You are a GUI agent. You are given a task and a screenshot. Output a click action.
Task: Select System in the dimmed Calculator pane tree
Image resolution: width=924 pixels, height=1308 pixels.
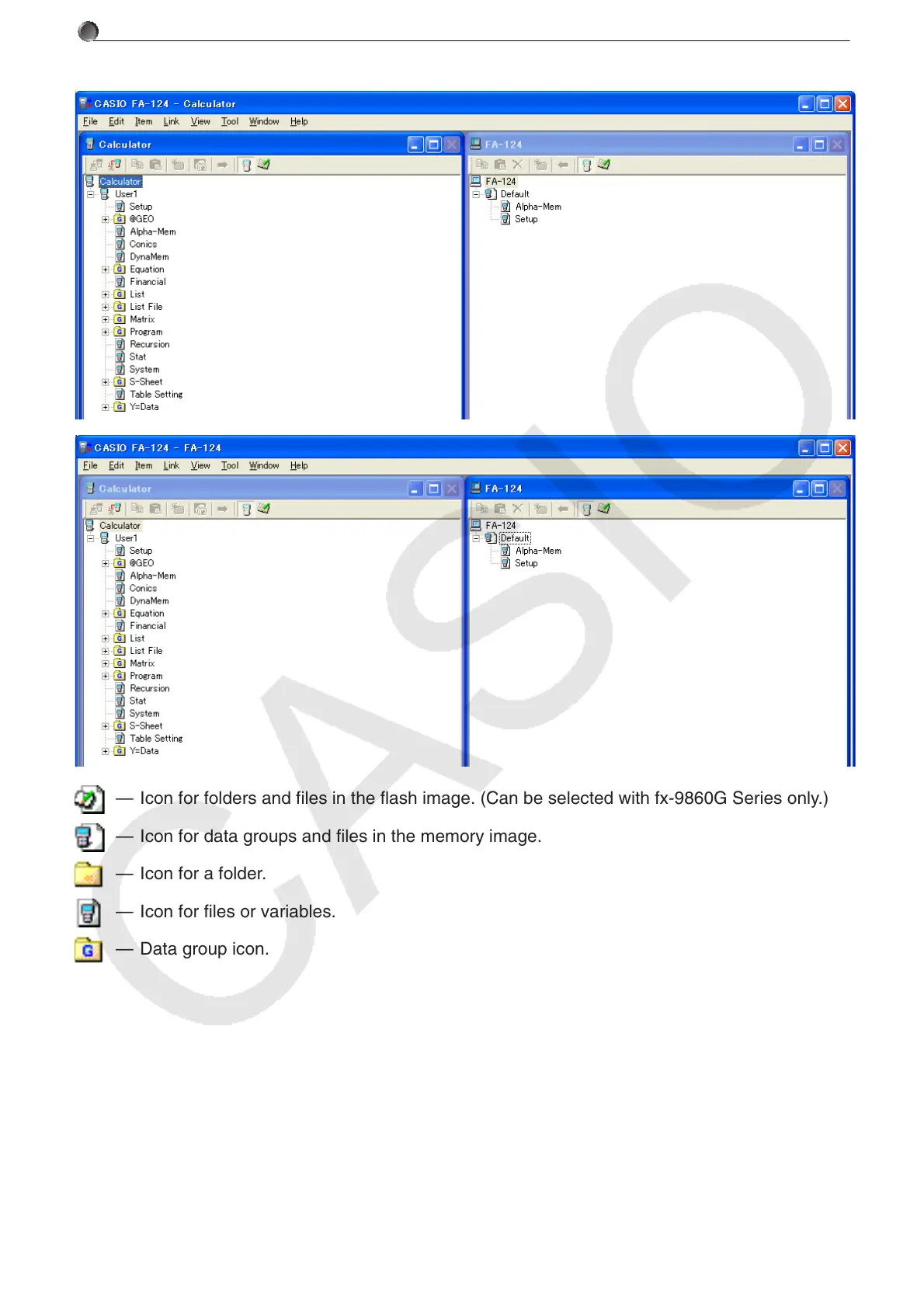click(x=144, y=714)
